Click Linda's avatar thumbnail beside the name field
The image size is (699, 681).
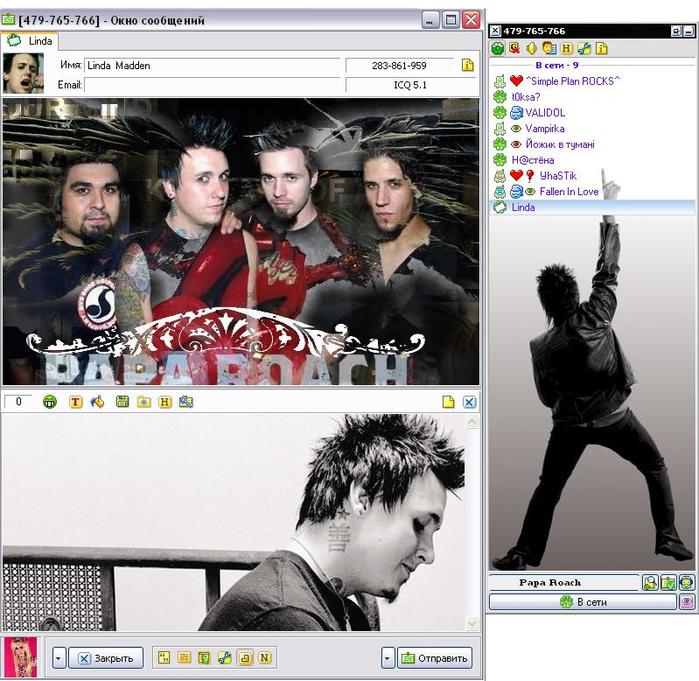click(x=23, y=73)
